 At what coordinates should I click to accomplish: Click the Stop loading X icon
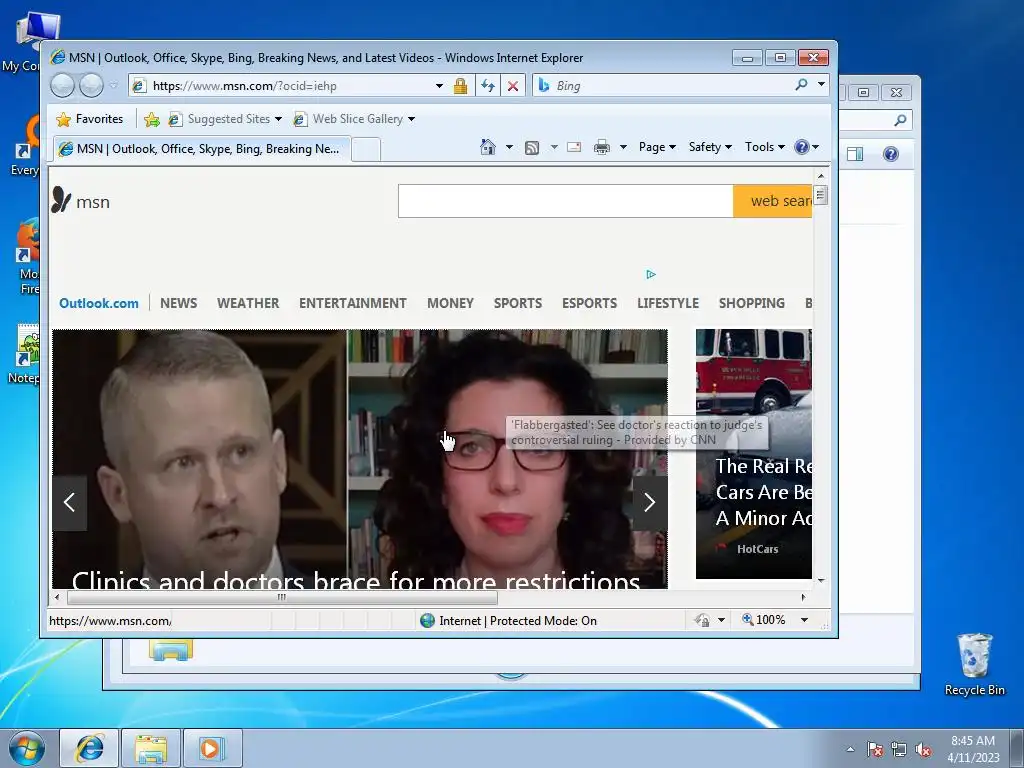(513, 86)
